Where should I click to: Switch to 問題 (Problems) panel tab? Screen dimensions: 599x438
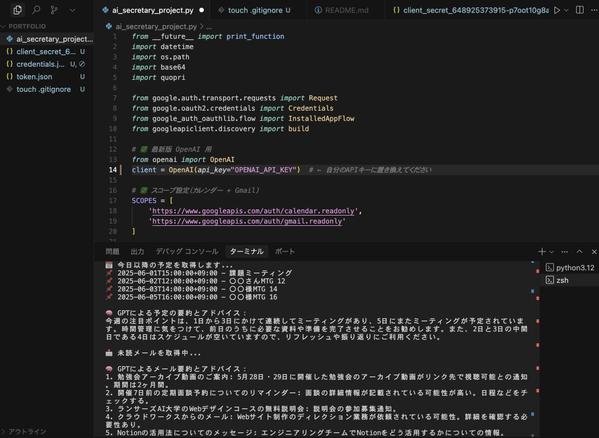pos(112,252)
